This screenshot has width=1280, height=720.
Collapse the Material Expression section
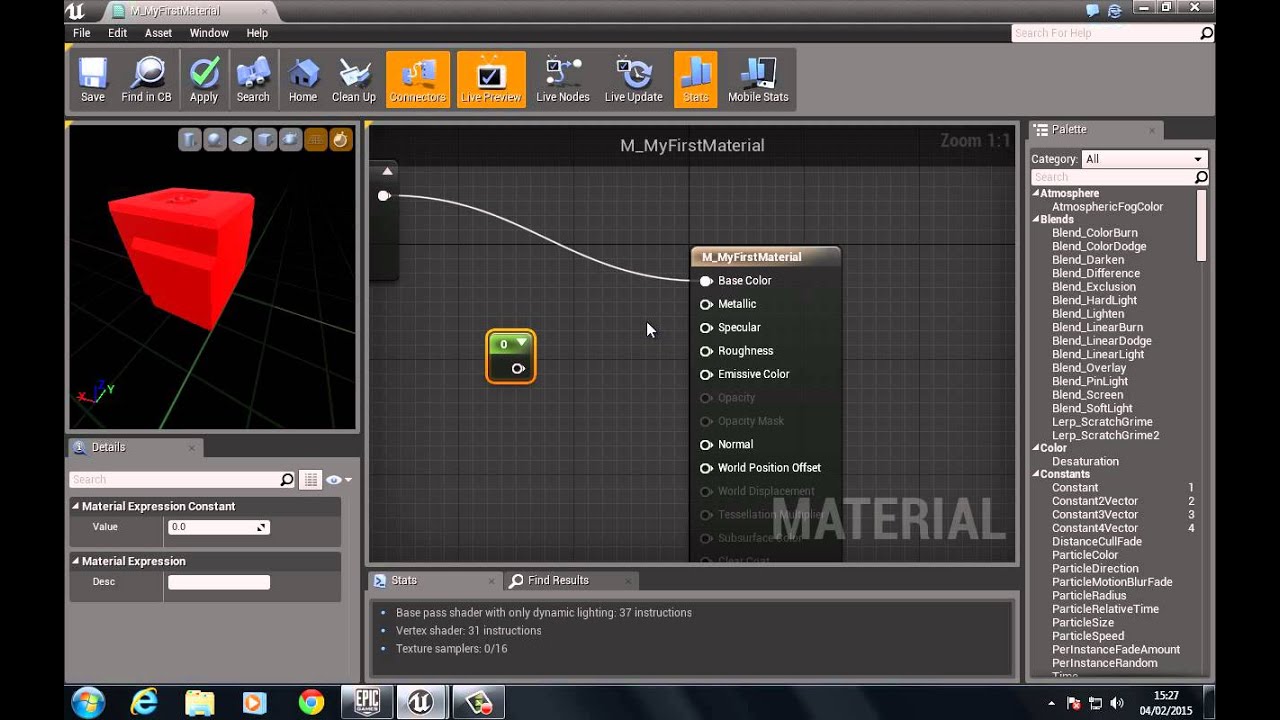75,561
